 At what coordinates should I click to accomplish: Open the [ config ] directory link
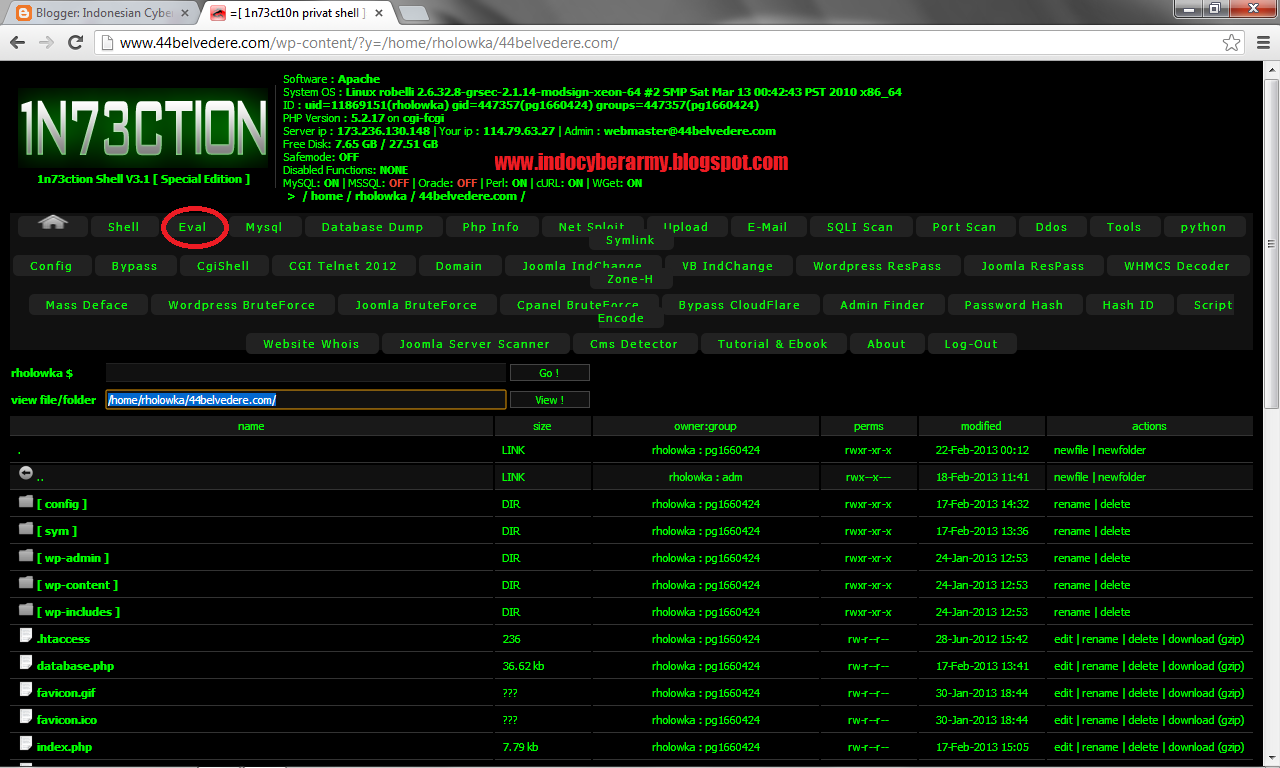pos(62,504)
